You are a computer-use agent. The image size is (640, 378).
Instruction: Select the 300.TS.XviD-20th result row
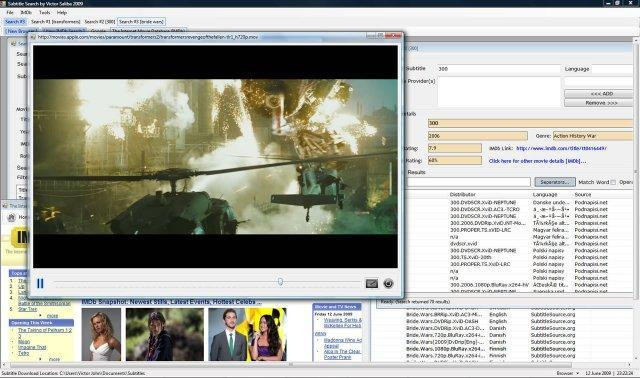pos(520,258)
